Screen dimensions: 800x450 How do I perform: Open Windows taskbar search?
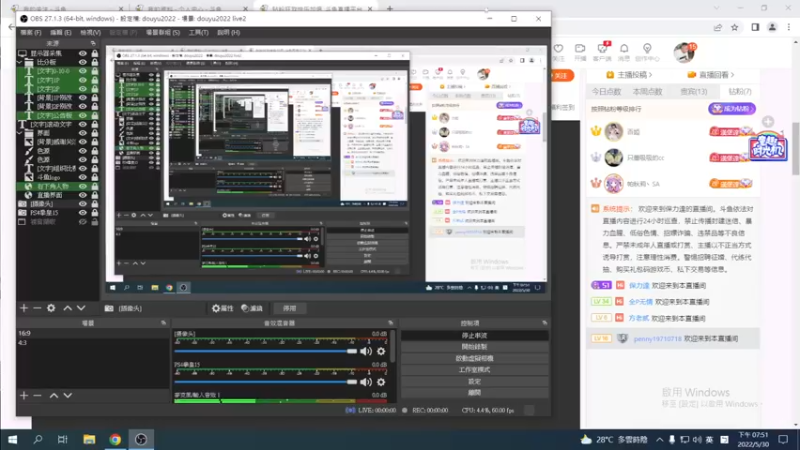click(x=38, y=439)
